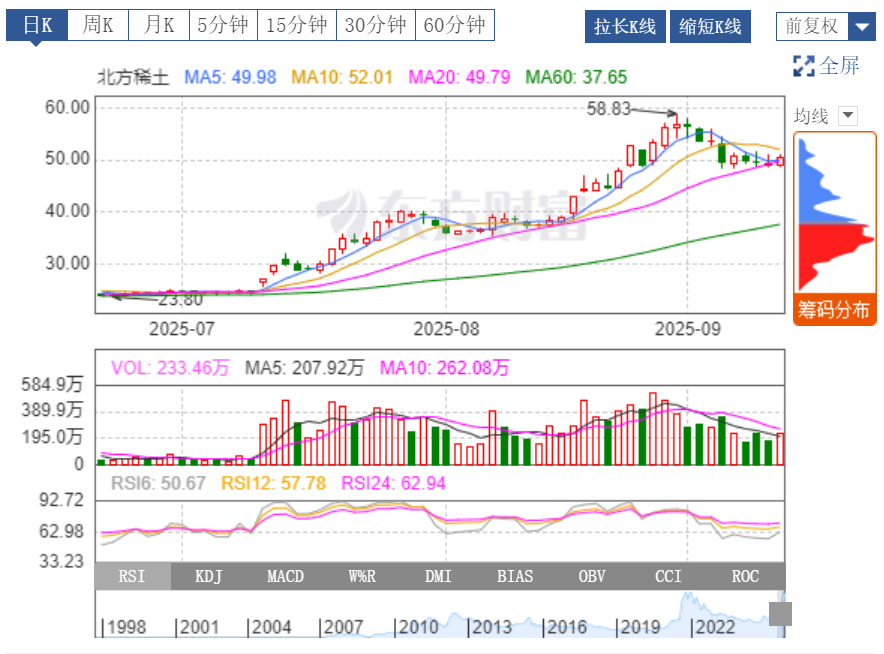Screen dimensions: 884x654
Task: Click the 拉长K线 button
Action: coord(625,26)
